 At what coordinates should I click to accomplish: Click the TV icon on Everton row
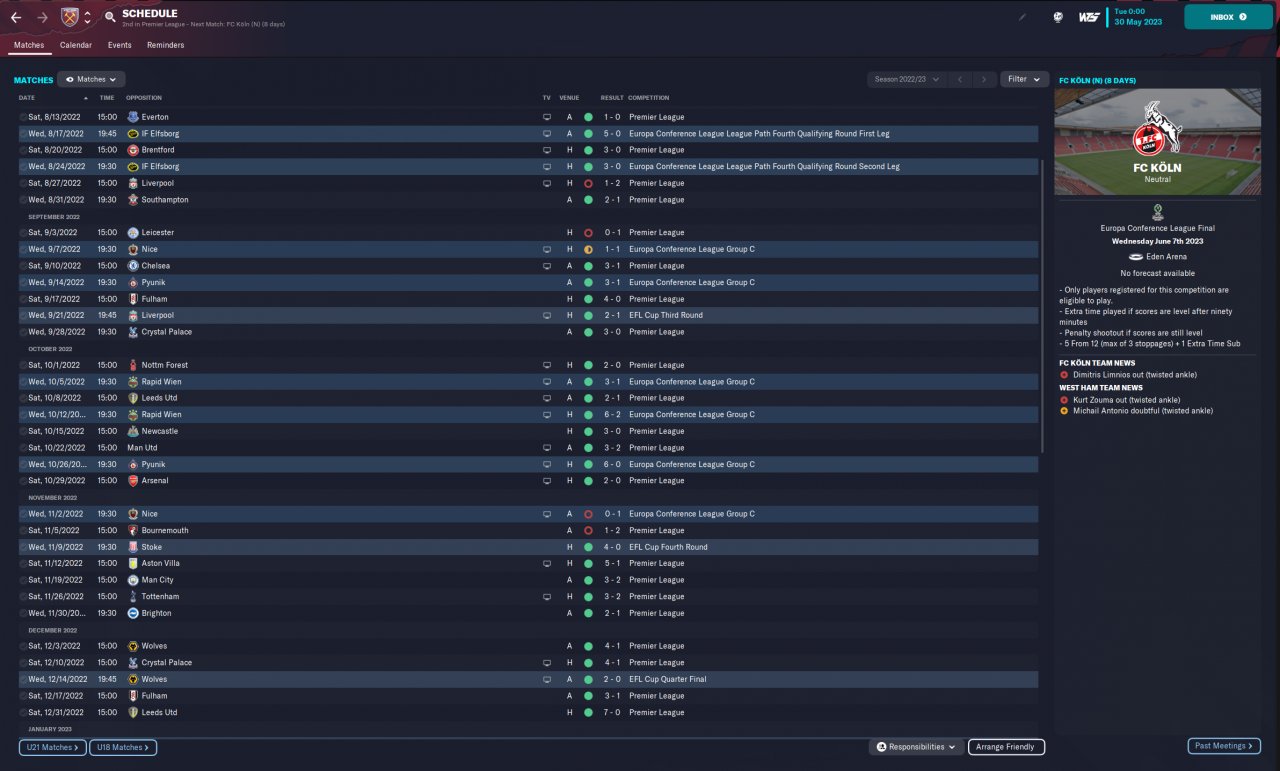tap(547, 117)
